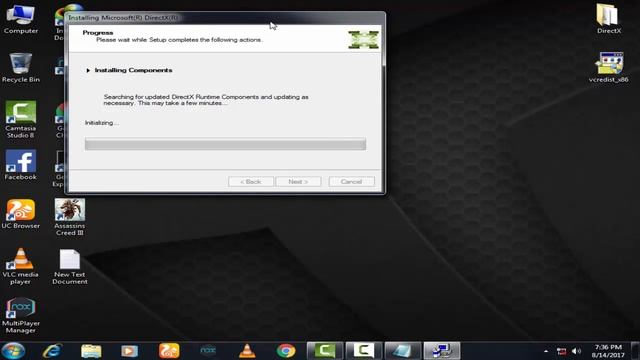Click the Show desktop strip
The image size is (640, 360).
[x=636, y=351]
